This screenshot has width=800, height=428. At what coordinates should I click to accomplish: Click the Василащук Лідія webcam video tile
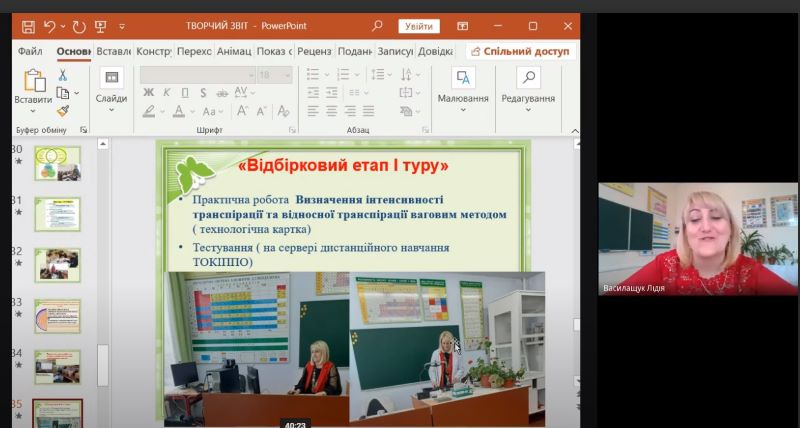tap(698, 239)
